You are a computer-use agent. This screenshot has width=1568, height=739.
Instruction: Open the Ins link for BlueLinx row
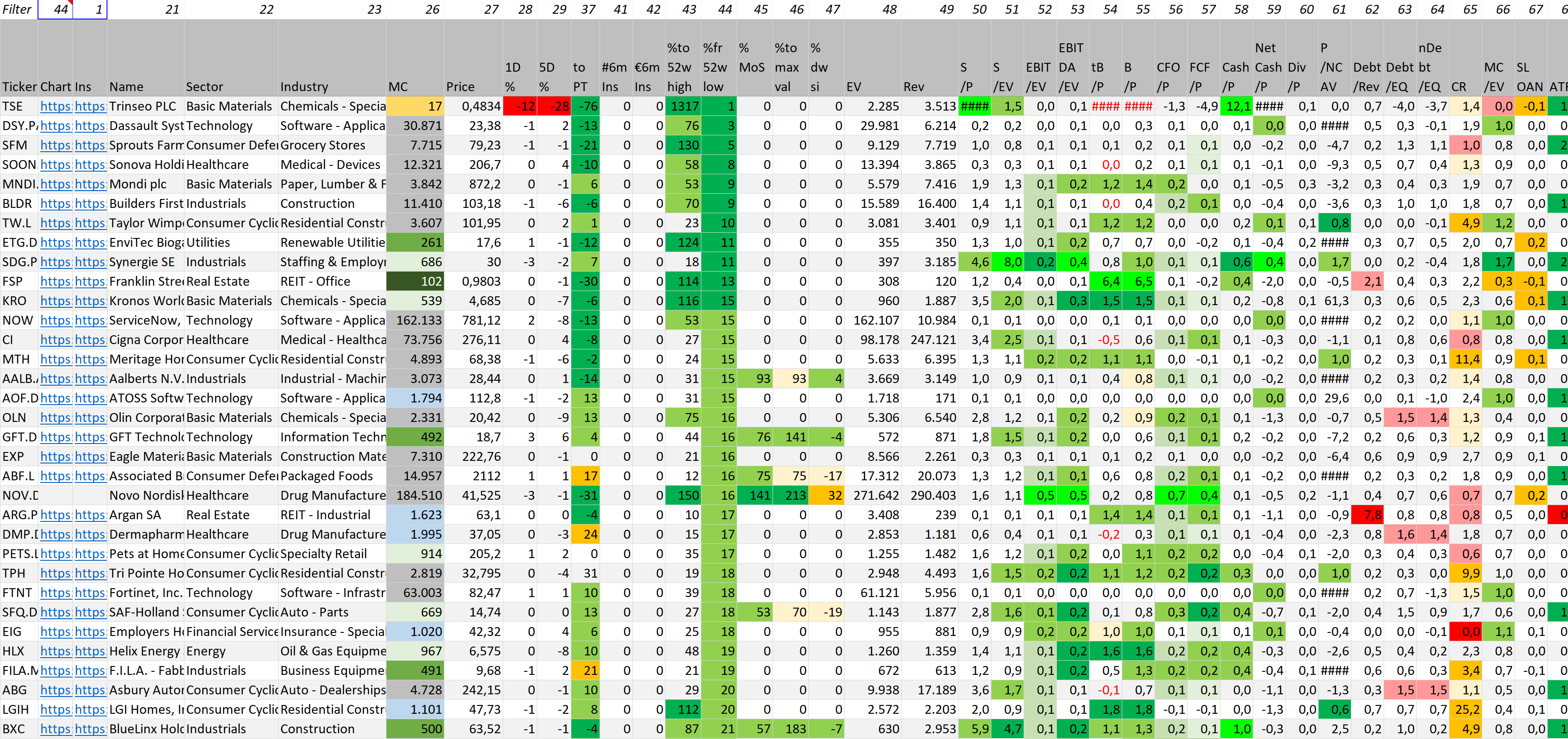click(x=90, y=729)
